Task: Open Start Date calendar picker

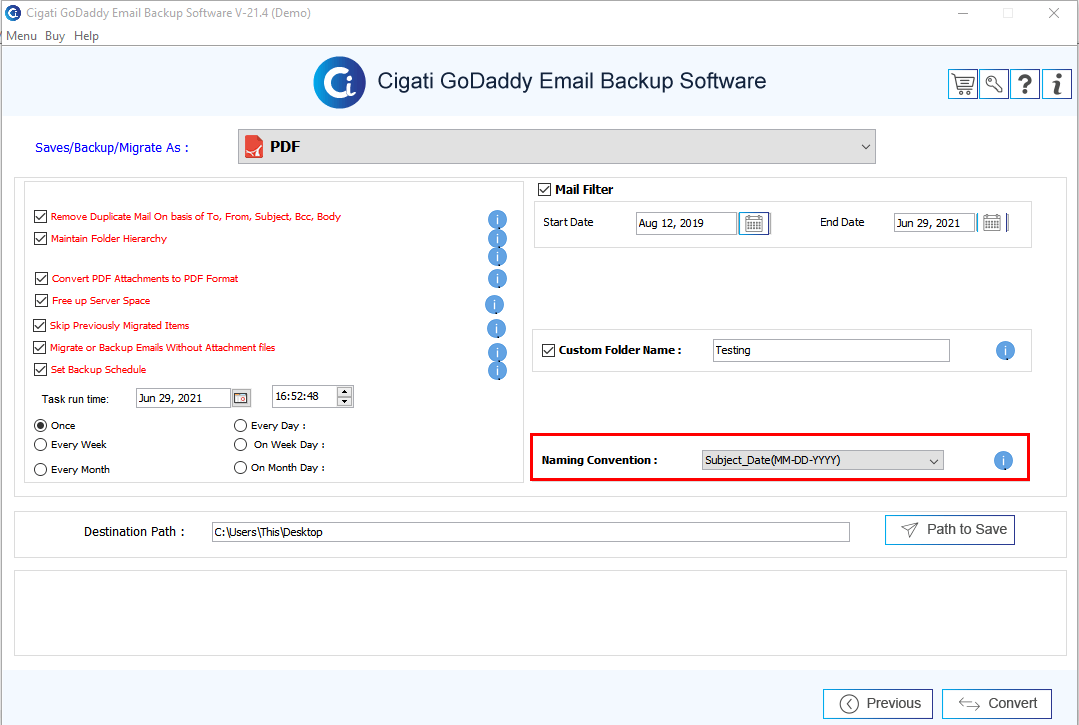Action: coord(754,224)
